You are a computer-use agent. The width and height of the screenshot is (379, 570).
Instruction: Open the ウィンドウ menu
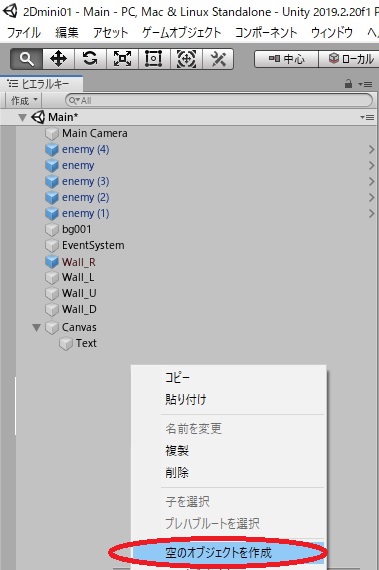tap(332, 33)
